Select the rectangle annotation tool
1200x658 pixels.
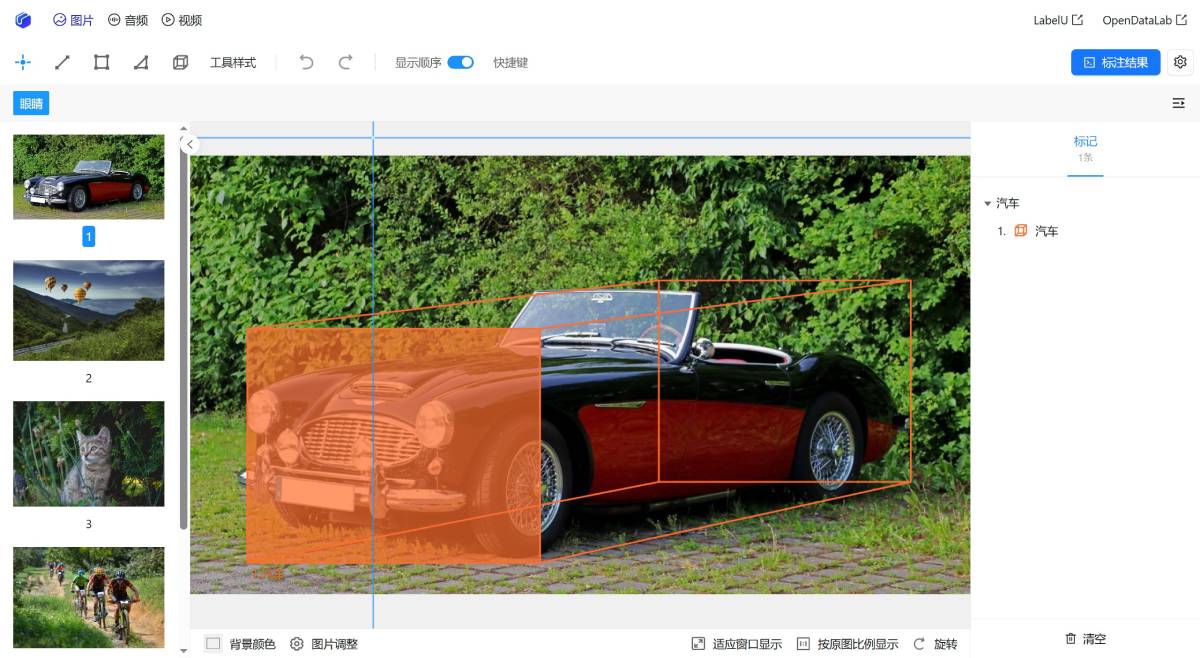click(101, 62)
